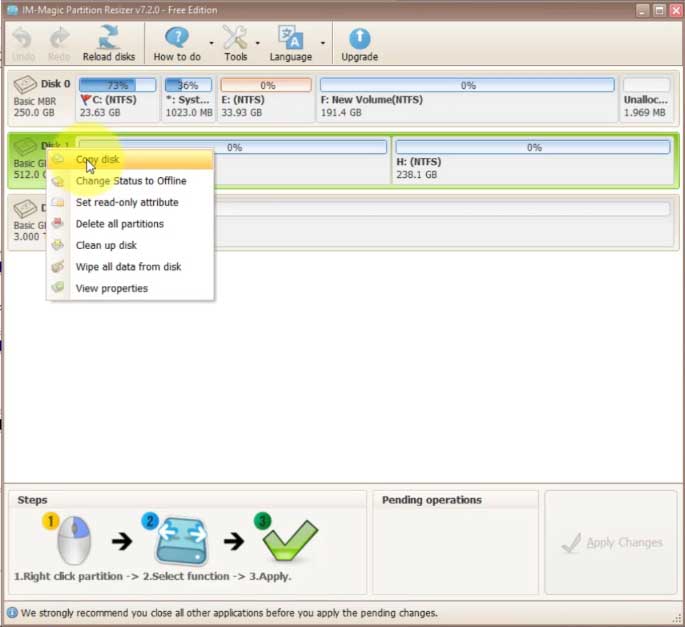Click the Copy disk menu icon
Viewport: 685px width, 627px height.
(58, 159)
